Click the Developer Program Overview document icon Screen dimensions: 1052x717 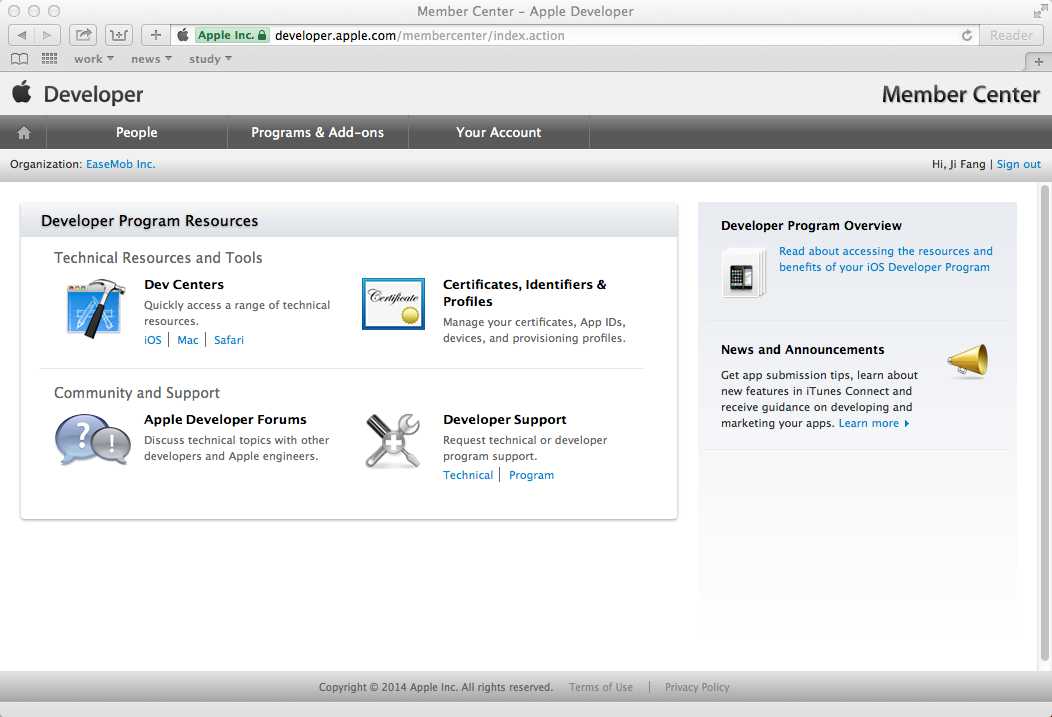pos(743,273)
